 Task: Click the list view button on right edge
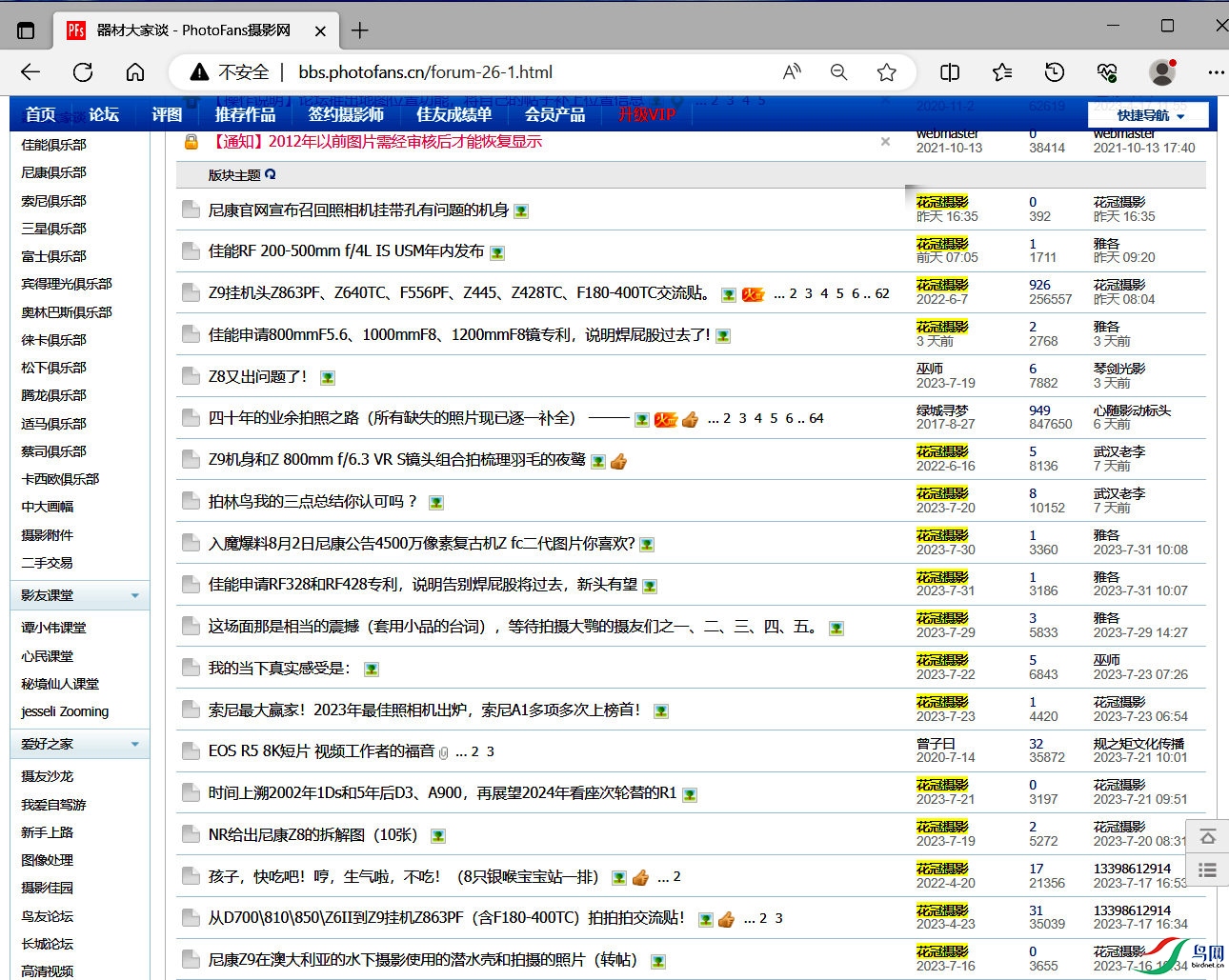1207,870
